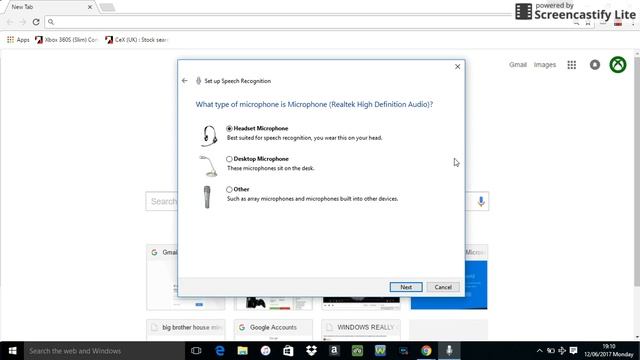Open iTunes from the taskbar
Viewport: 640px width, 360px height.
click(x=265, y=351)
